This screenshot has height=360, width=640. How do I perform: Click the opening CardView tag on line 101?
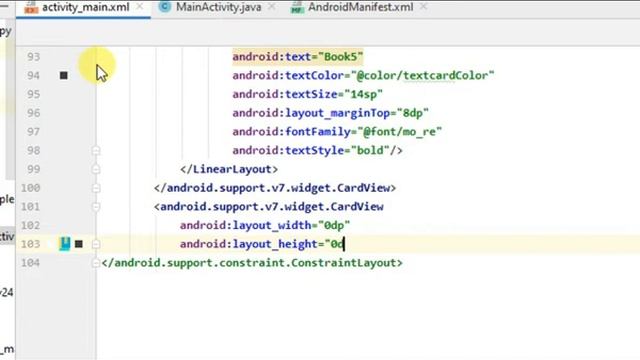pyautogui.click(x=269, y=207)
